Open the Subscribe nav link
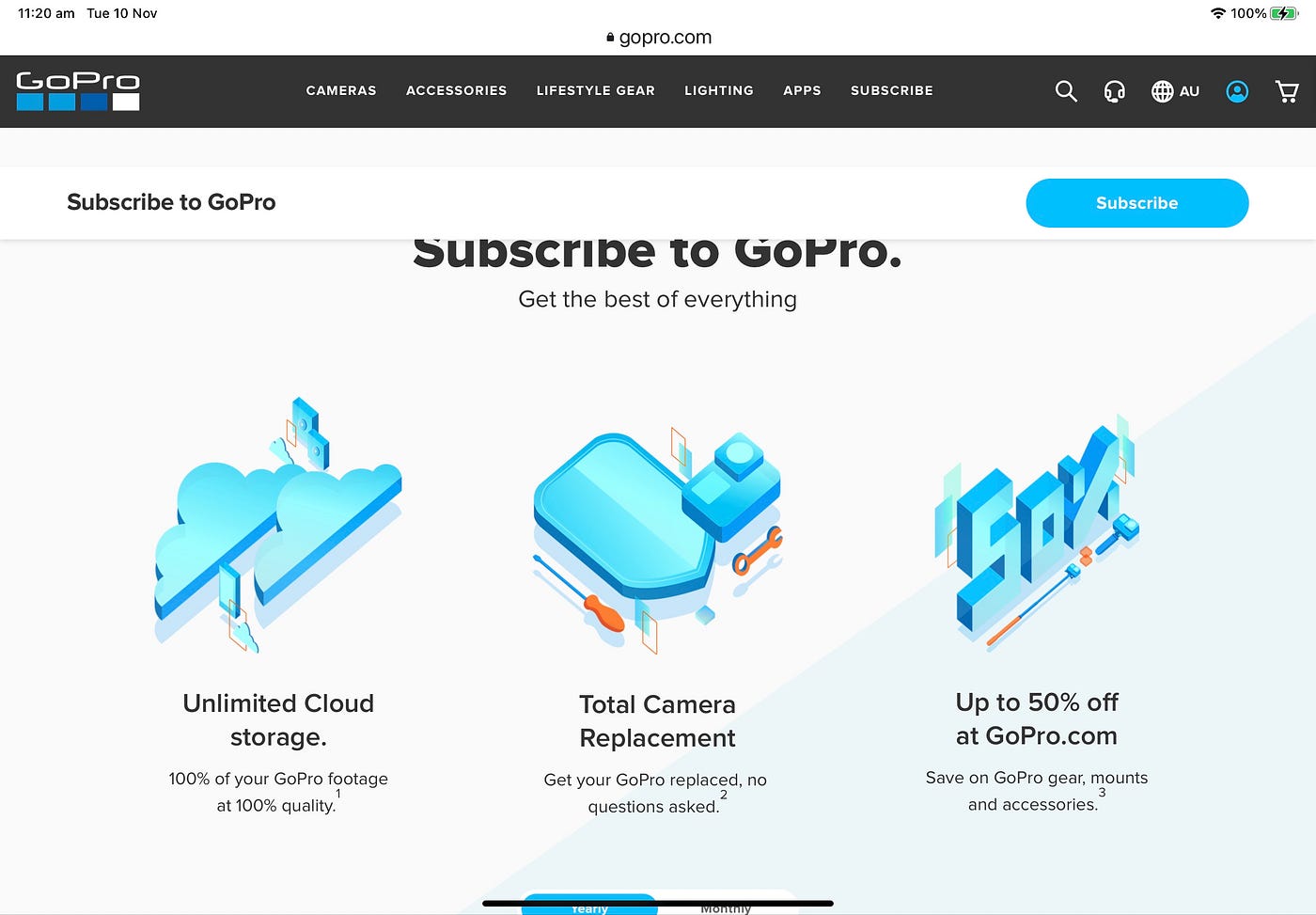This screenshot has height=915, width=1316. tap(892, 90)
